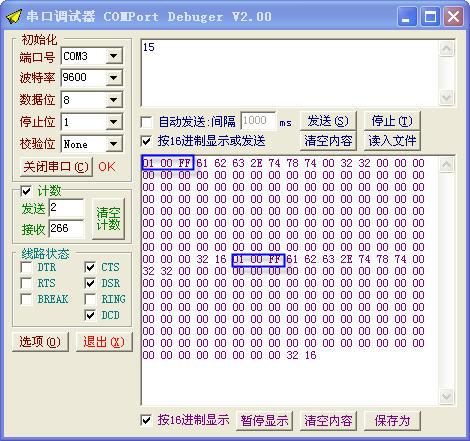470x441 pixels.
Task: Click the 发送 count field showing 2
Action: click(x=66, y=208)
